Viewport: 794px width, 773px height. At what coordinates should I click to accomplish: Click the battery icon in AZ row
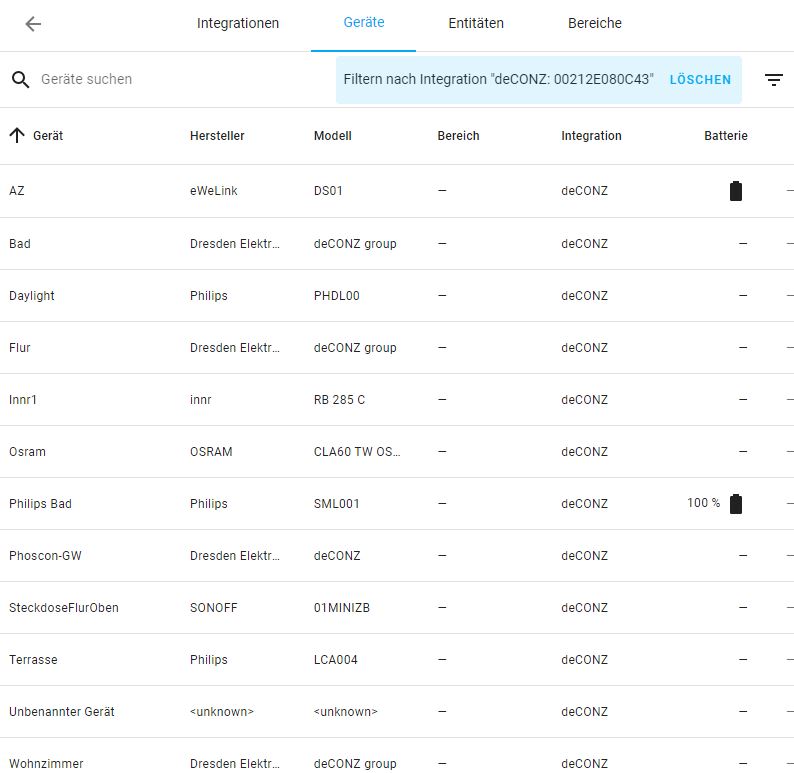736,191
